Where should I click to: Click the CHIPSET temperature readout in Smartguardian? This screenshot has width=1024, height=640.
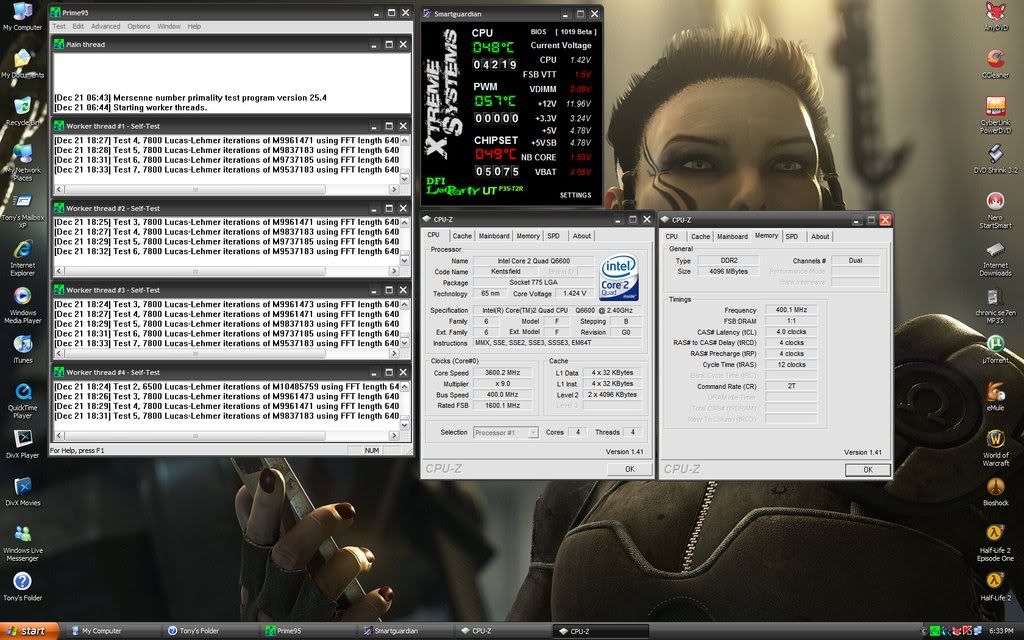coord(495,154)
